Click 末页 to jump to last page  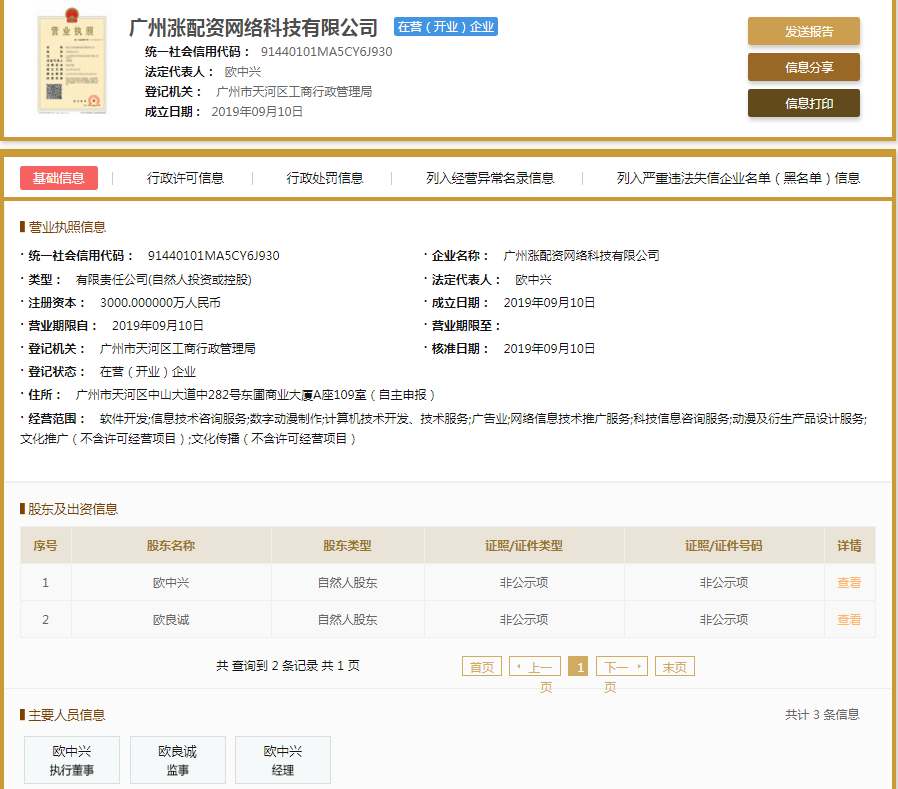coord(674,664)
